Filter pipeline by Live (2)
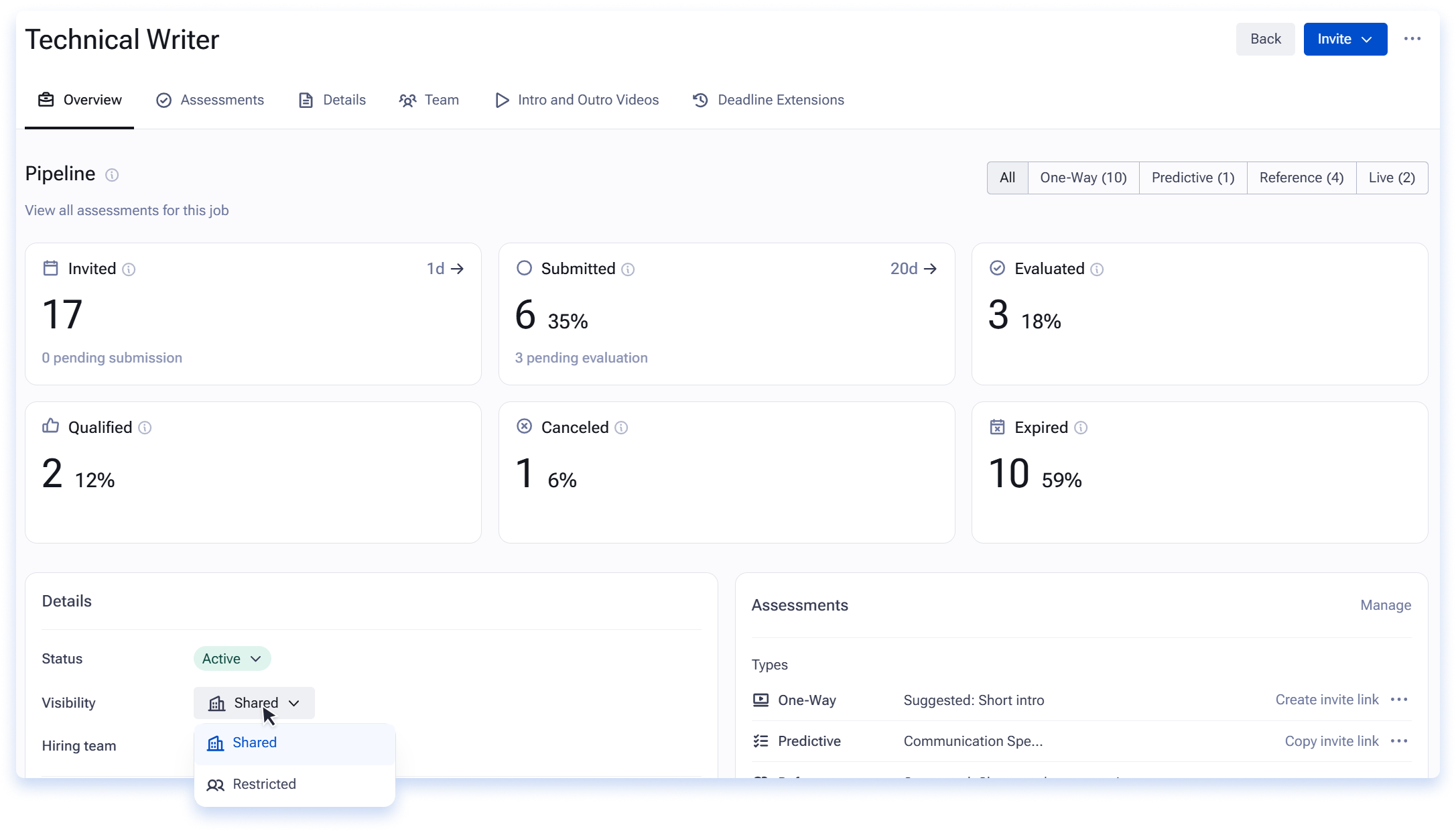Screen dimensions: 1456x831 point(1392,178)
